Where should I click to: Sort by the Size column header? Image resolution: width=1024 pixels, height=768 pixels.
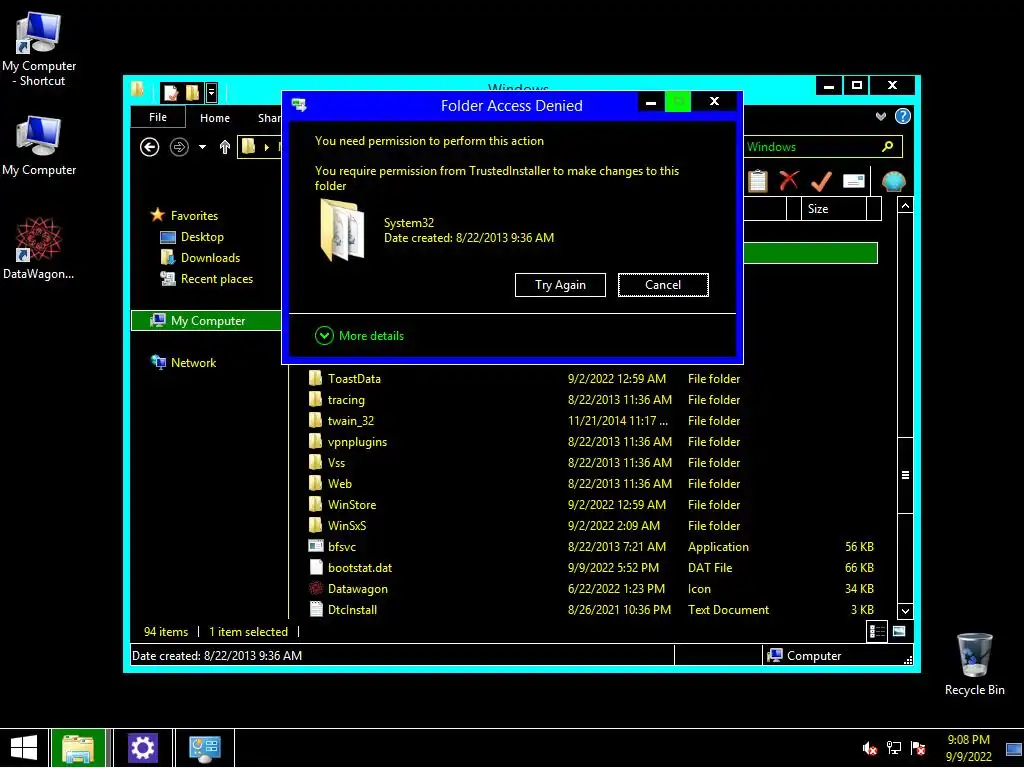pos(833,209)
